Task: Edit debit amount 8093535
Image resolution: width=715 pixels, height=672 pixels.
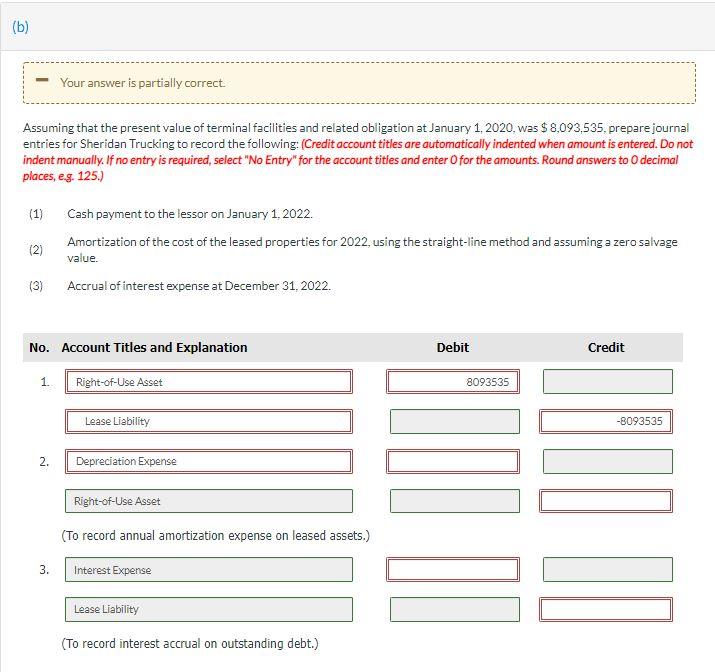Action: (x=453, y=382)
